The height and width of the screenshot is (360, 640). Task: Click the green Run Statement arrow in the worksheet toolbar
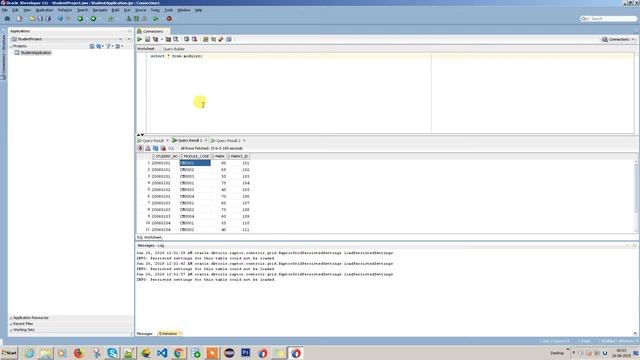click(140, 39)
